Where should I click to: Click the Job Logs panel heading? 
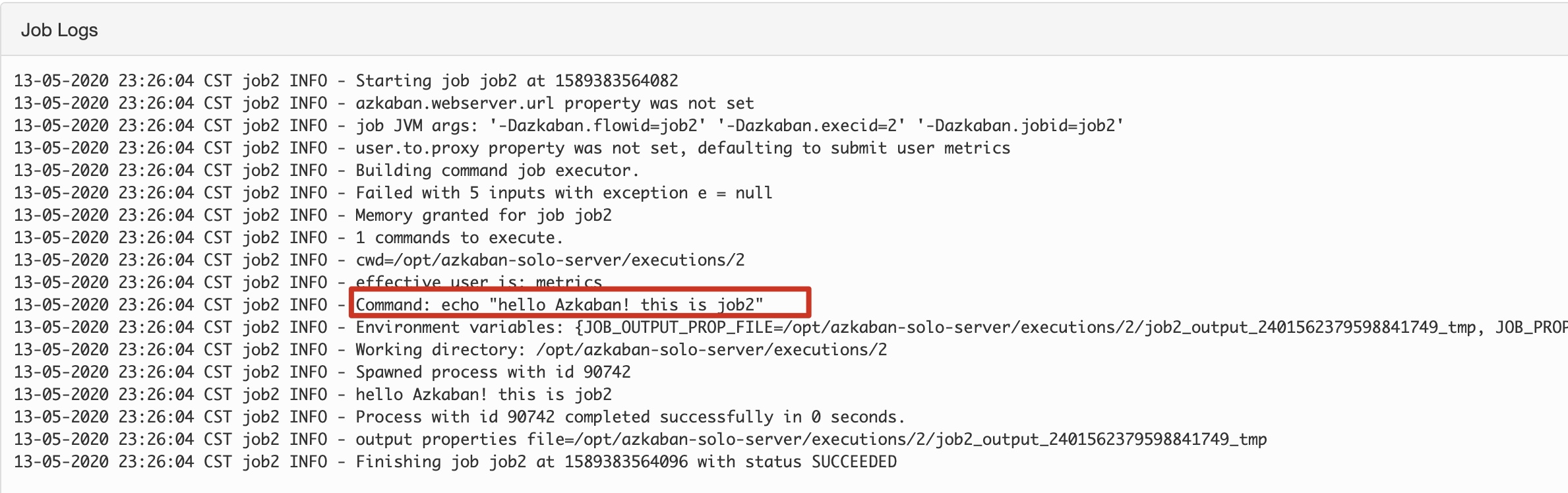59,30
